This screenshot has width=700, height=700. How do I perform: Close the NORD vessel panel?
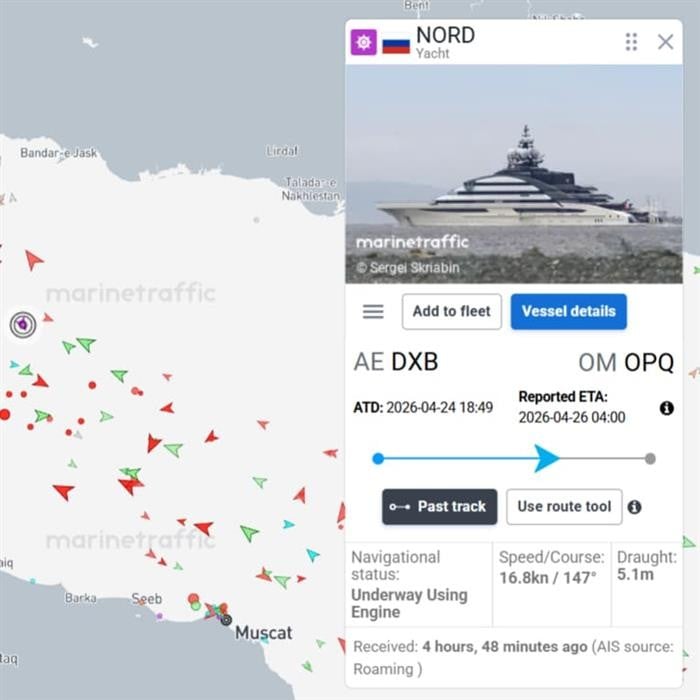tap(665, 41)
